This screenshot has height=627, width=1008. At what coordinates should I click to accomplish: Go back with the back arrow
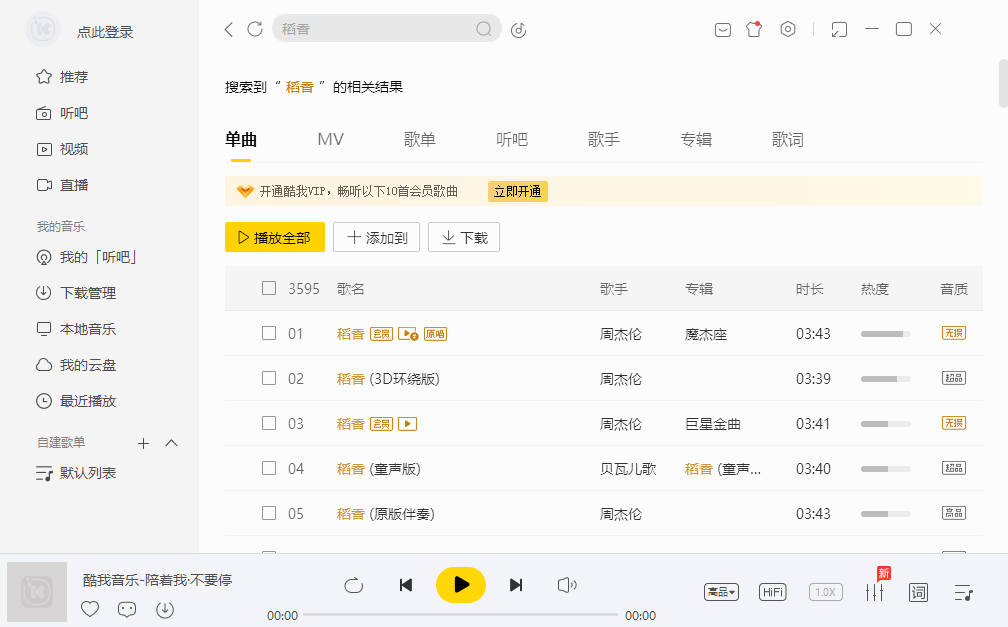(x=229, y=30)
